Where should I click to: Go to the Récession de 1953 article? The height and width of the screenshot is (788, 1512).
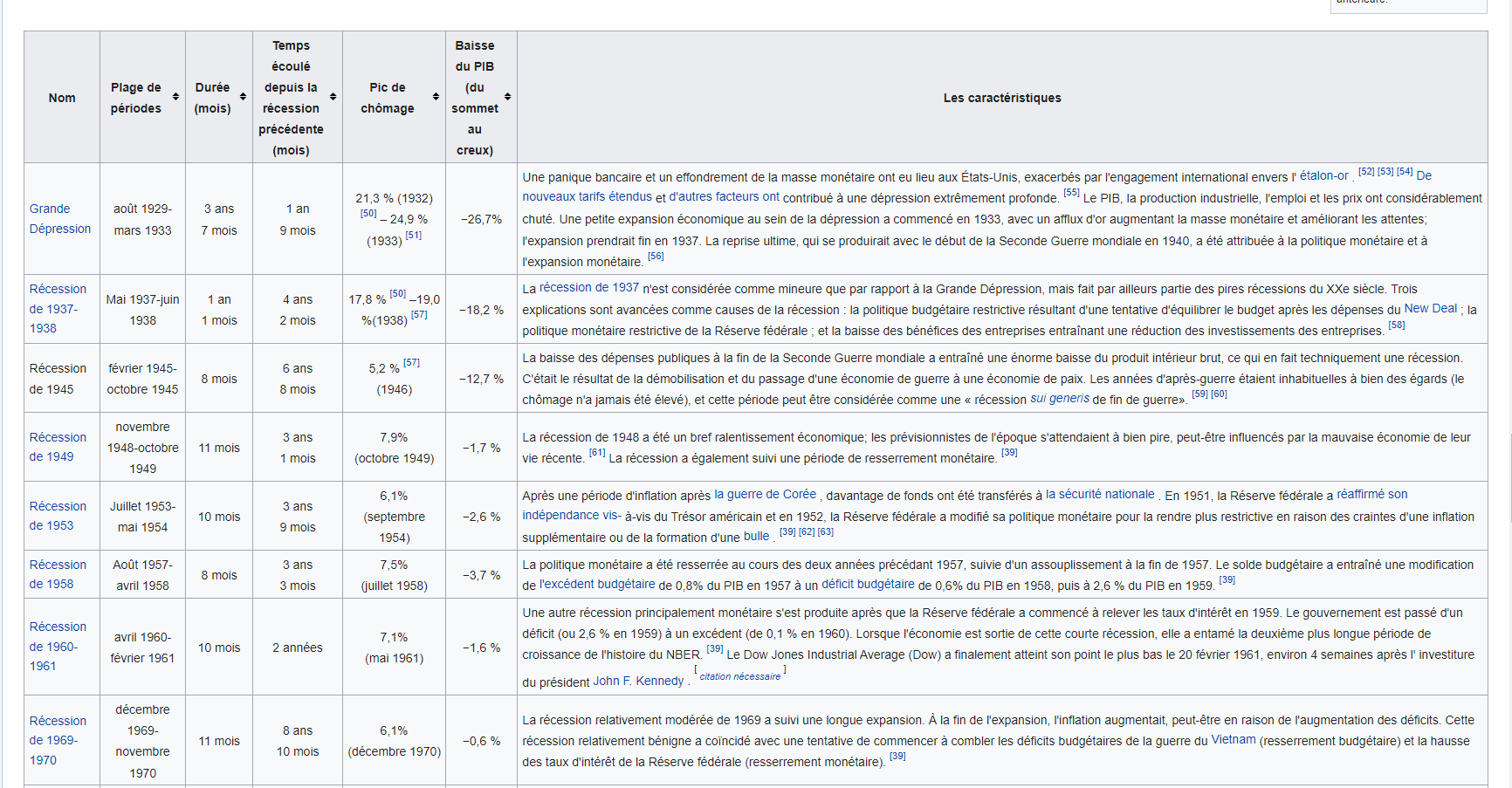click(x=58, y=516)
